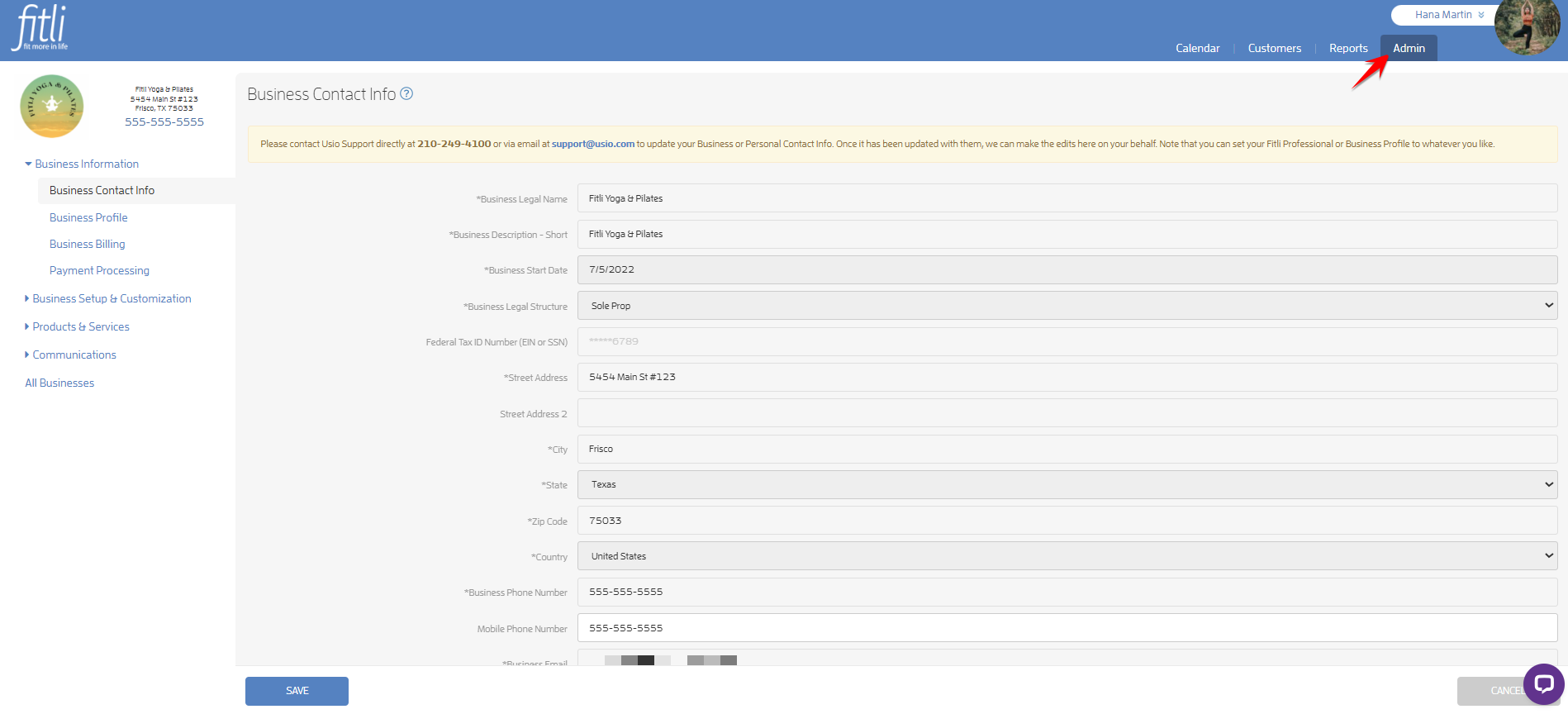Click the Fitli logo
Image resolution: width=1568 pixels, height=714 pixels.
pos(40,28)
